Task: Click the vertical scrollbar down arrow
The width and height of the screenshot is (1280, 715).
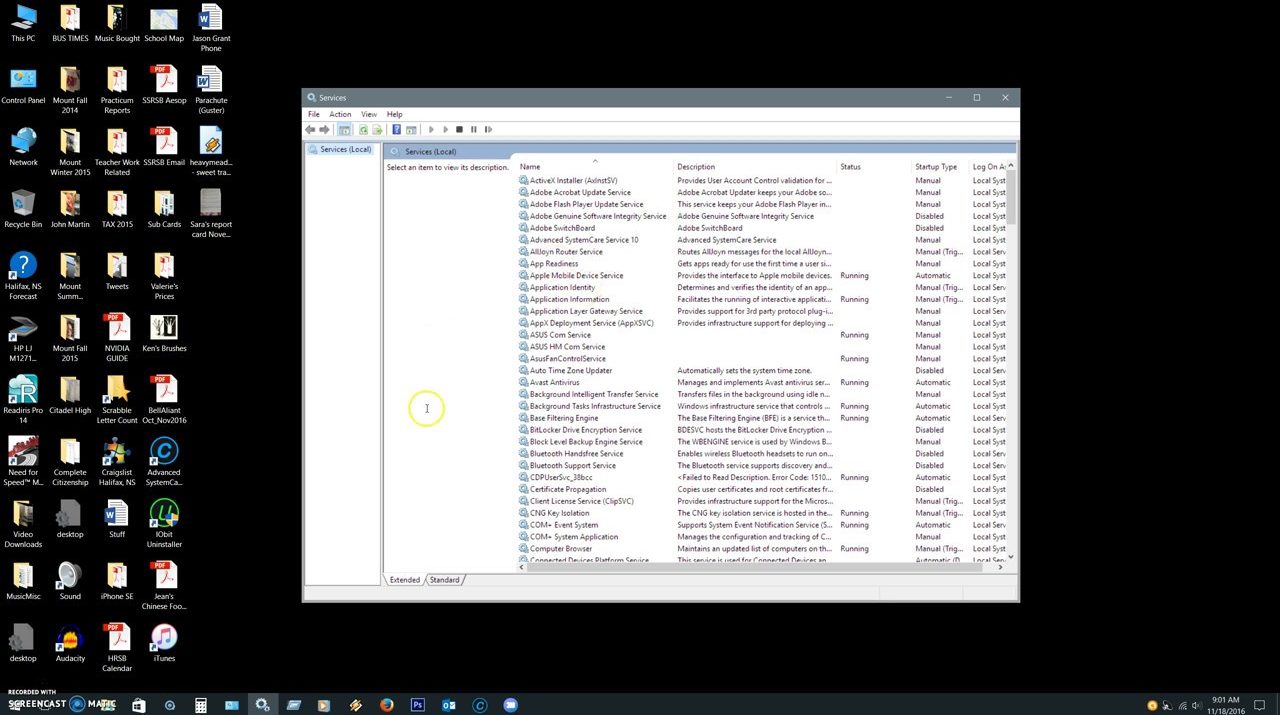Action: (1011, 556)
